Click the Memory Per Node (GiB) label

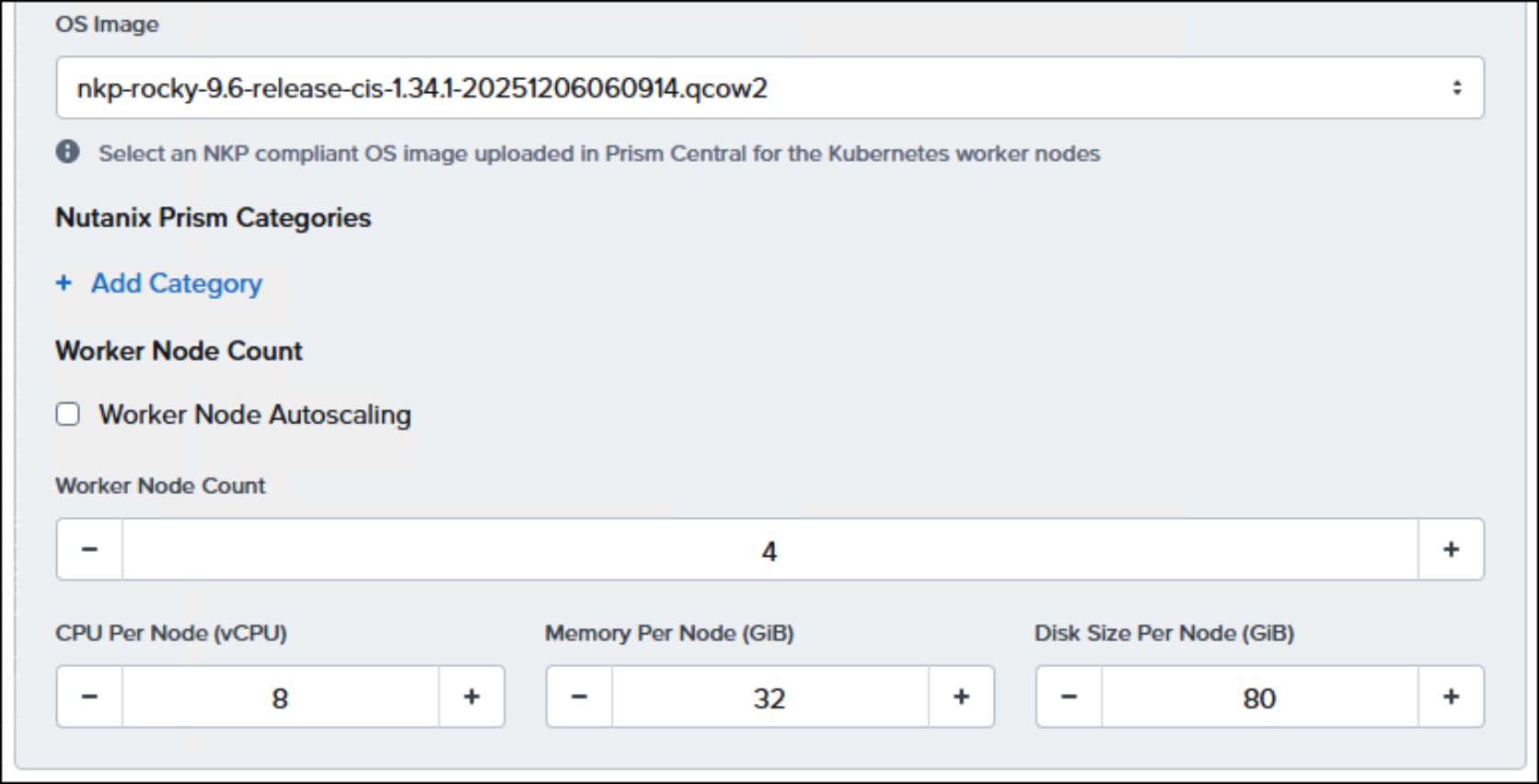pyautogui.click(x=669, y=633)
